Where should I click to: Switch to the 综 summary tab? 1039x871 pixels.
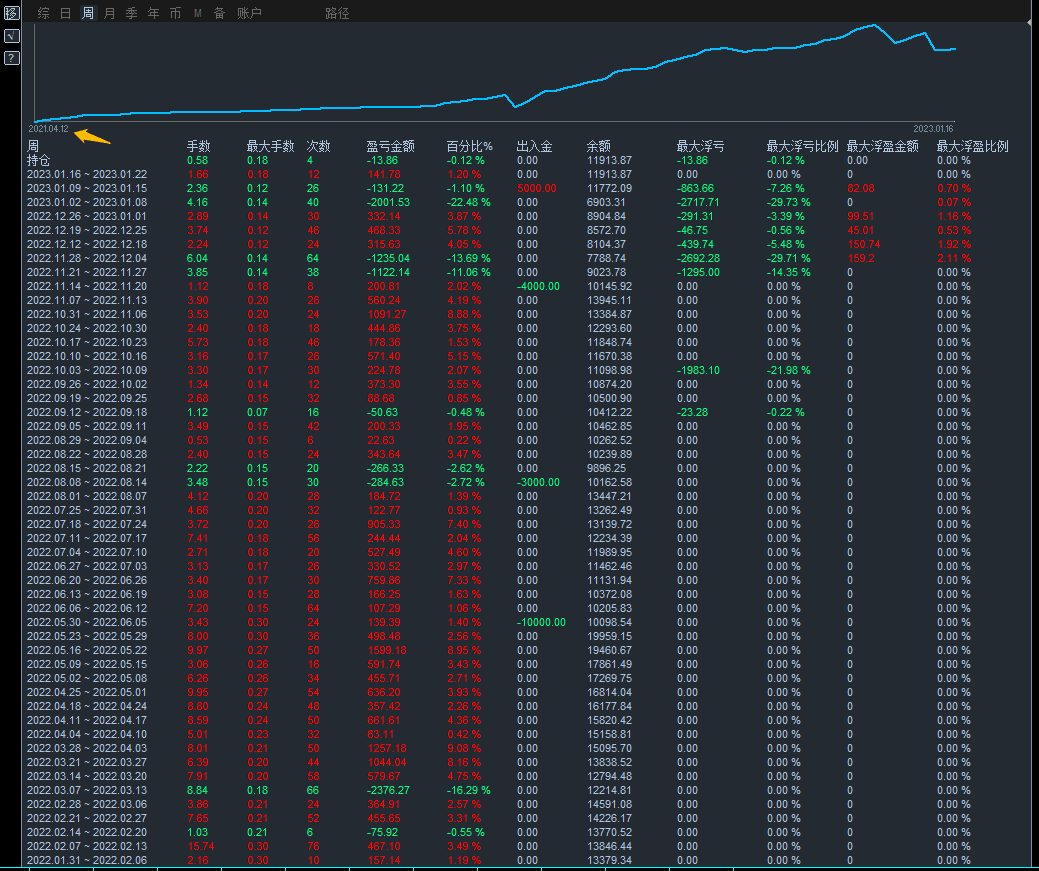coord(44,13)
